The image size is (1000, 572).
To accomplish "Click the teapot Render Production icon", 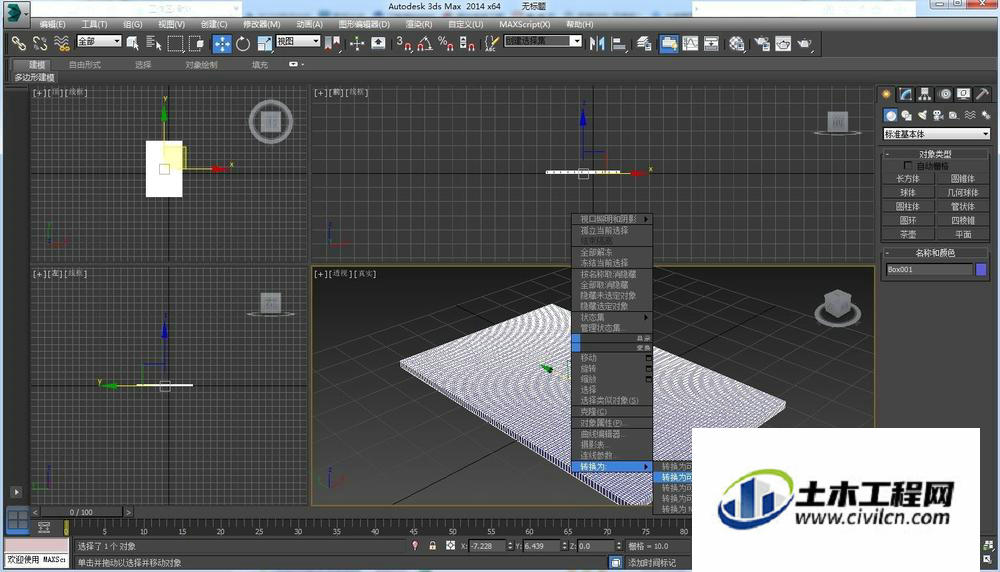I will (804, 43).
